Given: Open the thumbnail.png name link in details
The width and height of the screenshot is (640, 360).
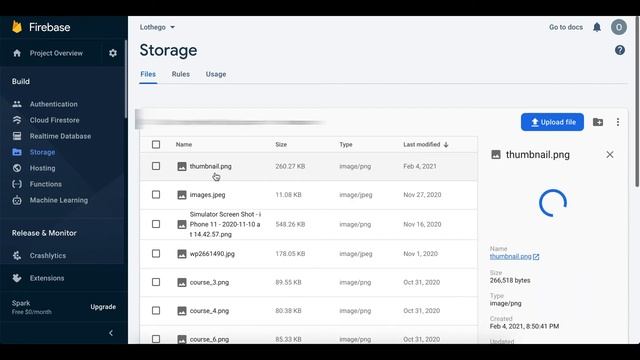Looking at the screenshot, I should pyautogui.click(x=511, y=257).
